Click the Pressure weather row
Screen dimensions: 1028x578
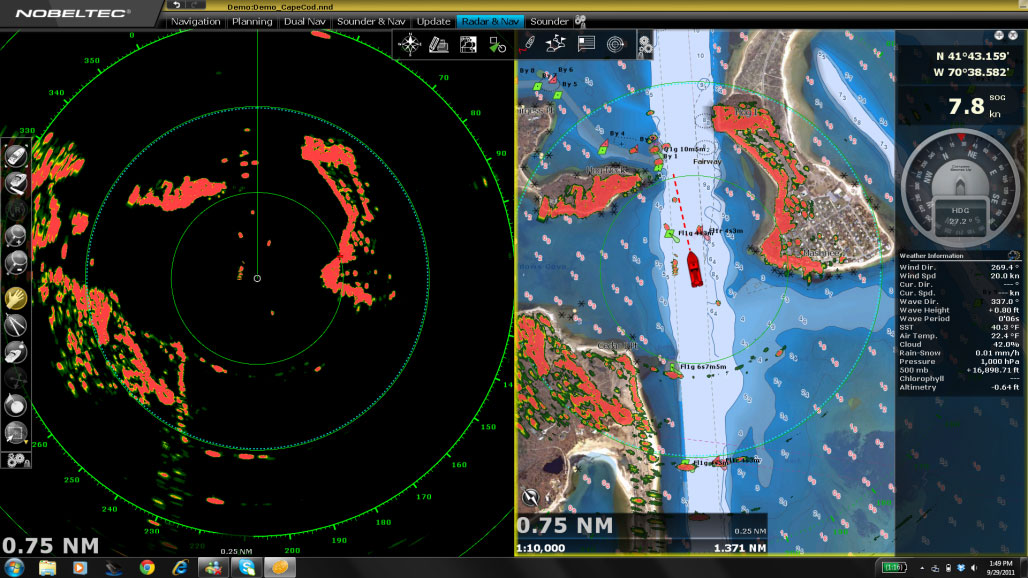(960, 361)
